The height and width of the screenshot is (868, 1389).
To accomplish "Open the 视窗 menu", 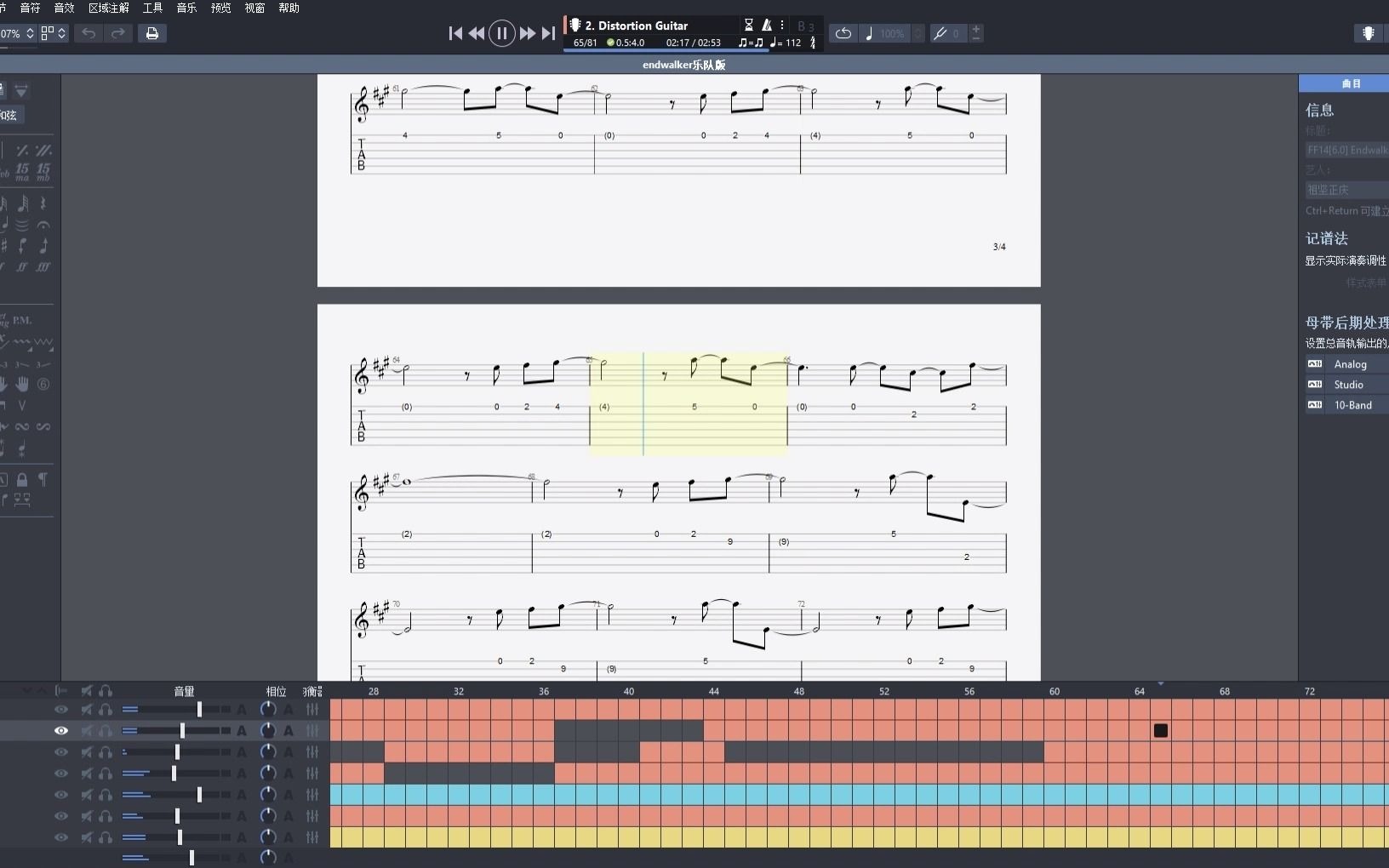I will click(254, 8).
